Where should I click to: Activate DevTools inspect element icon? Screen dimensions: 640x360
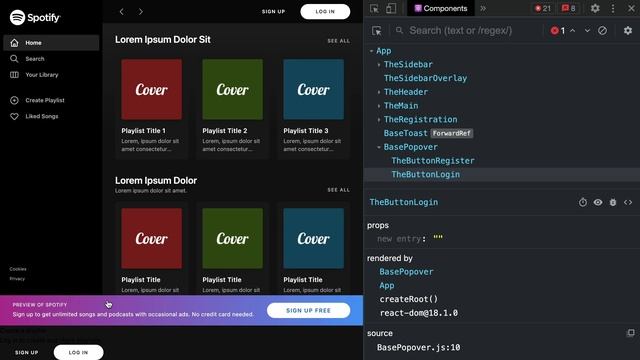374,8
